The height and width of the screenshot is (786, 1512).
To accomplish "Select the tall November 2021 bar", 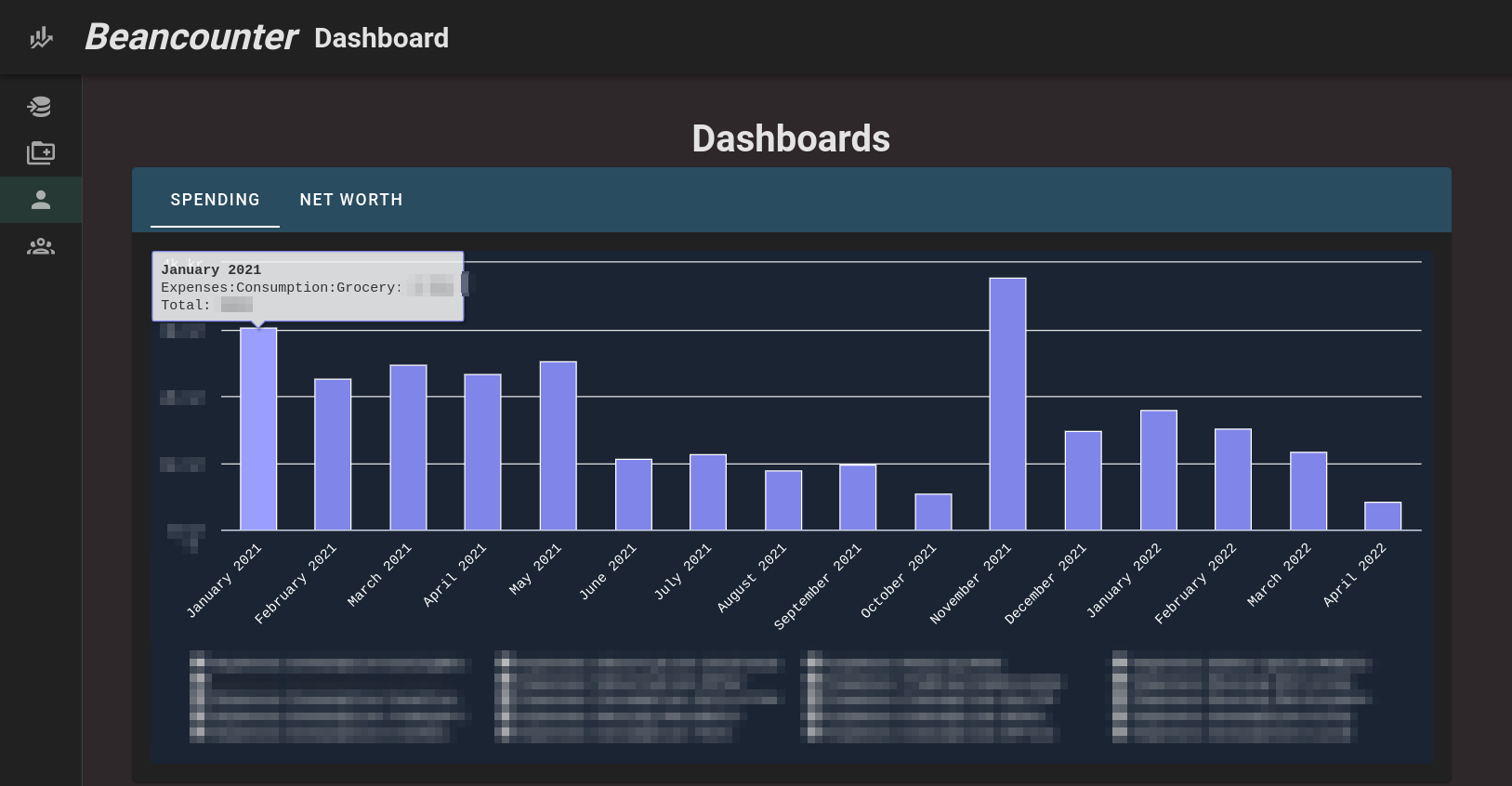I will click(1008, 404).
